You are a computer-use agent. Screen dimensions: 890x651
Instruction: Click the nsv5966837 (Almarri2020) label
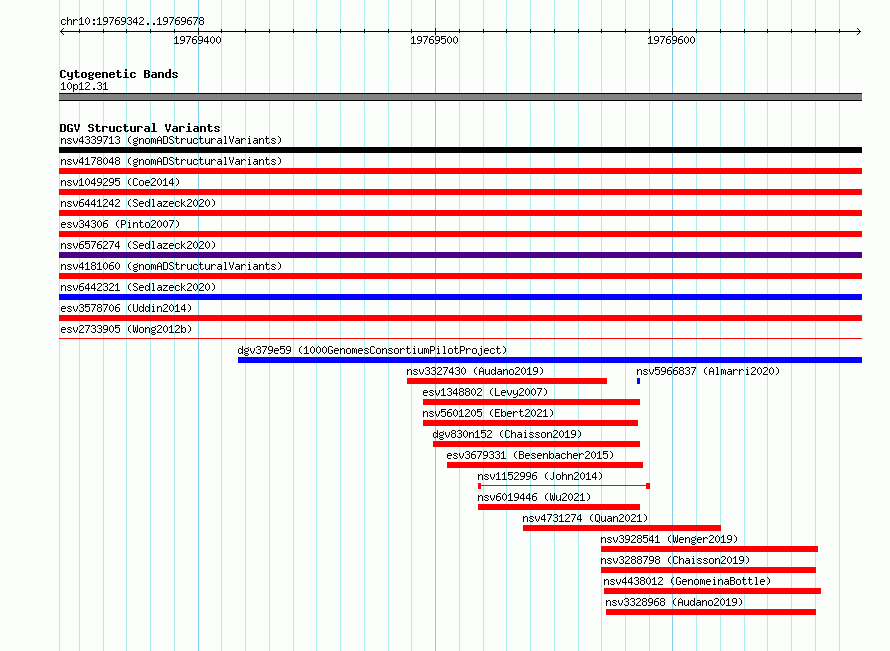pyautogui.click(x=708, y=371)
